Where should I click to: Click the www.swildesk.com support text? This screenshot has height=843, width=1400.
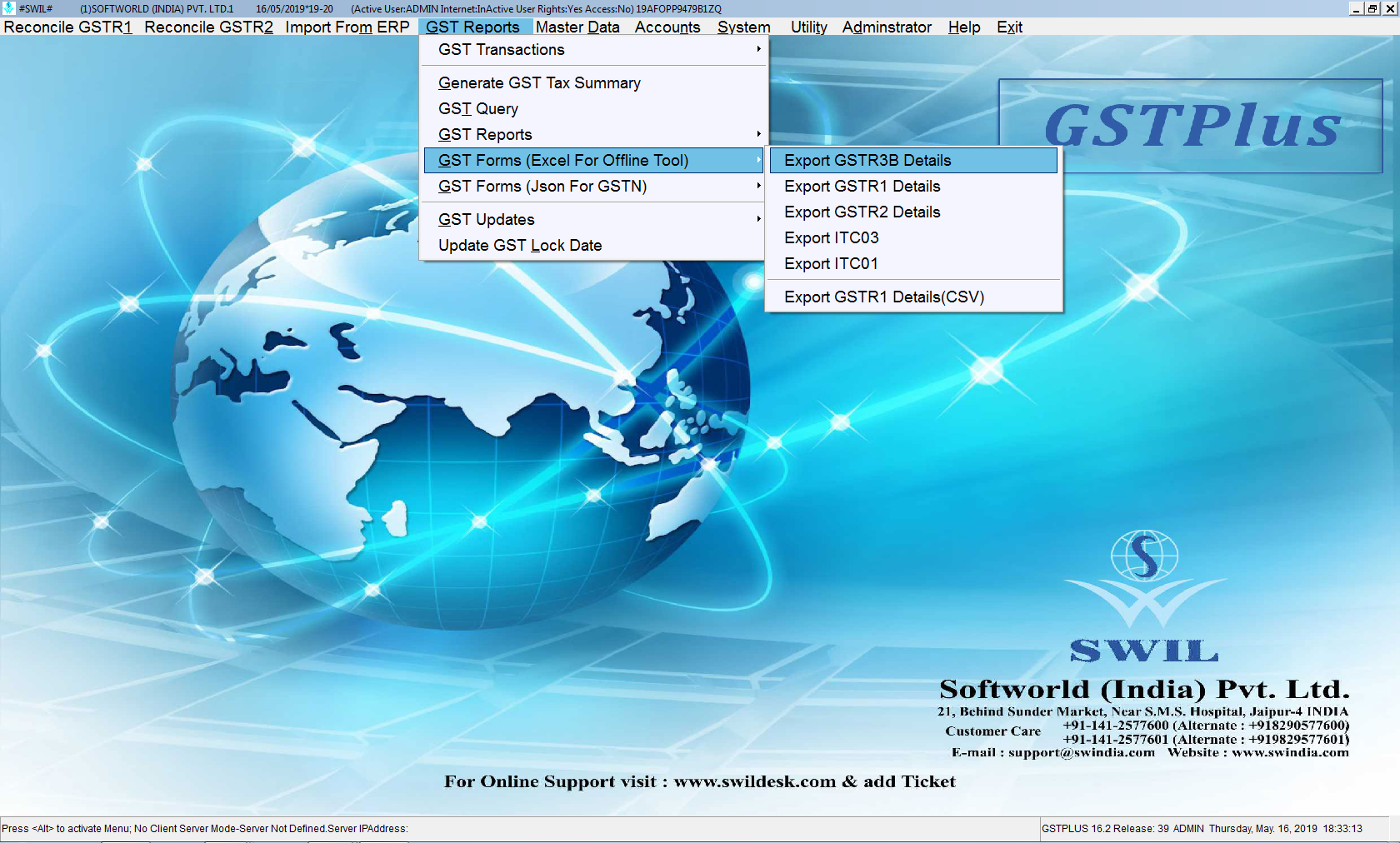[754, 781]
